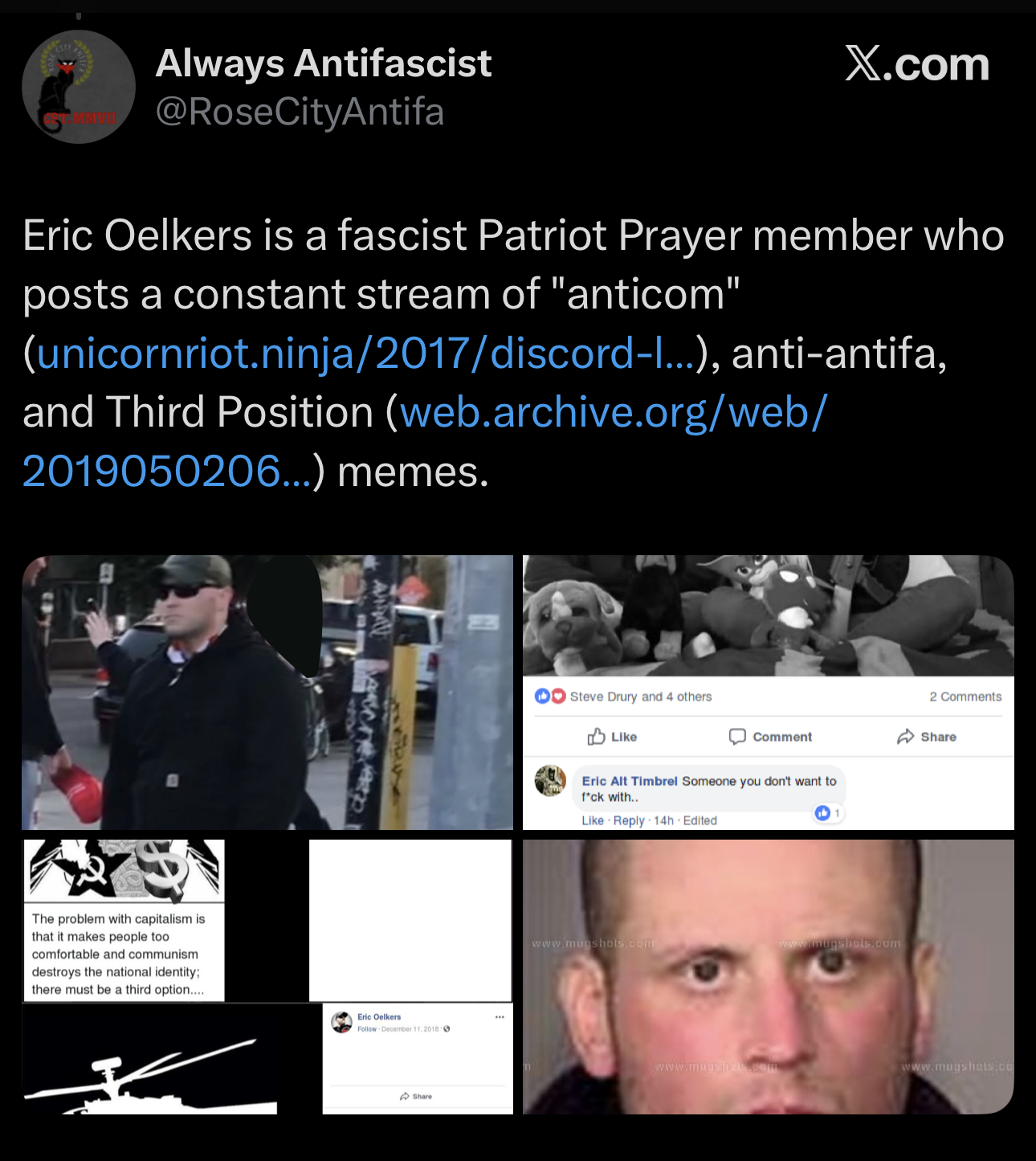Open the Always Antifascist profile avatar
The width and height of the screenshot is (1036, 1161).
point(79,87)
